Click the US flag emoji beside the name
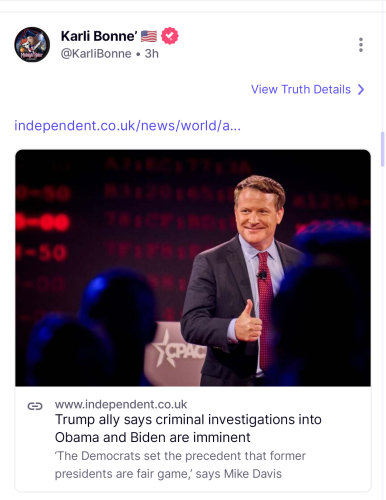Screen dimensions: 386x500 [149, 36]
